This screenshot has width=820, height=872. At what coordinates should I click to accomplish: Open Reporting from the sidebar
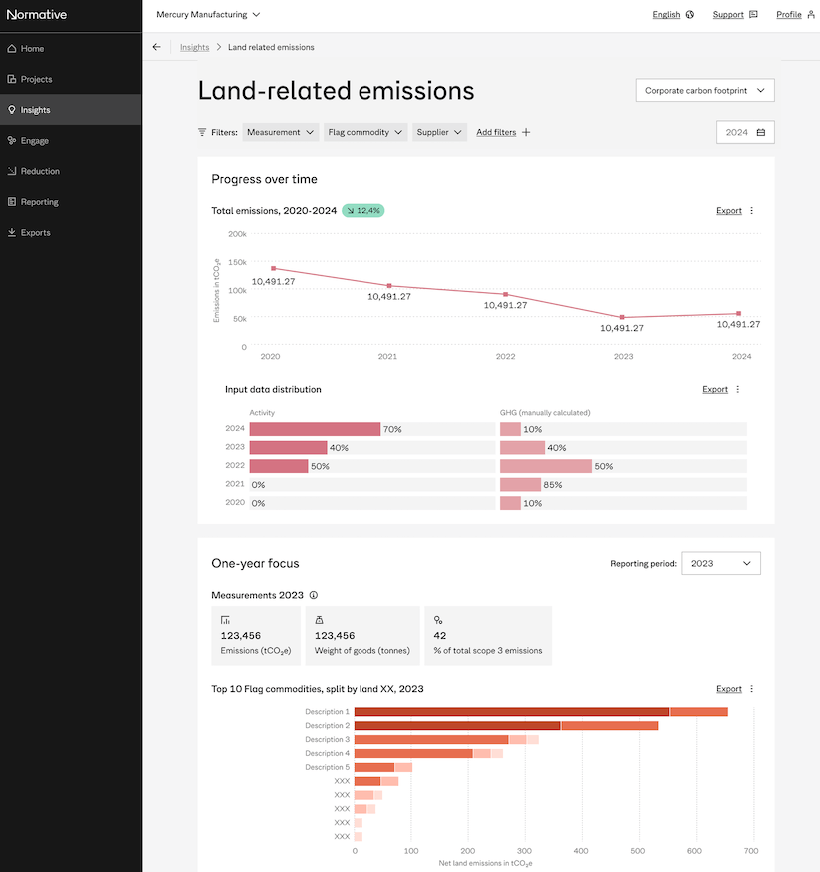[40, 202]
